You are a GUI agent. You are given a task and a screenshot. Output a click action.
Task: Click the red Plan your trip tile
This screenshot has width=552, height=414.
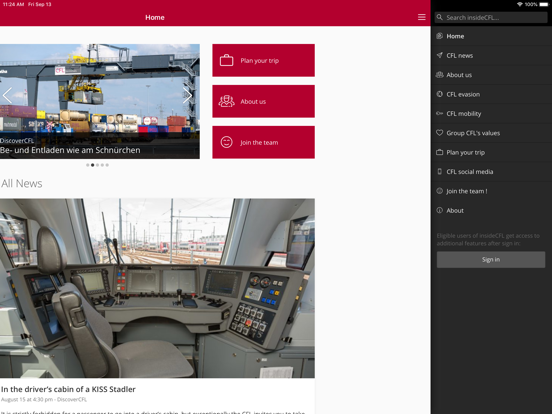pyautogui.click(x=263, y=60)
